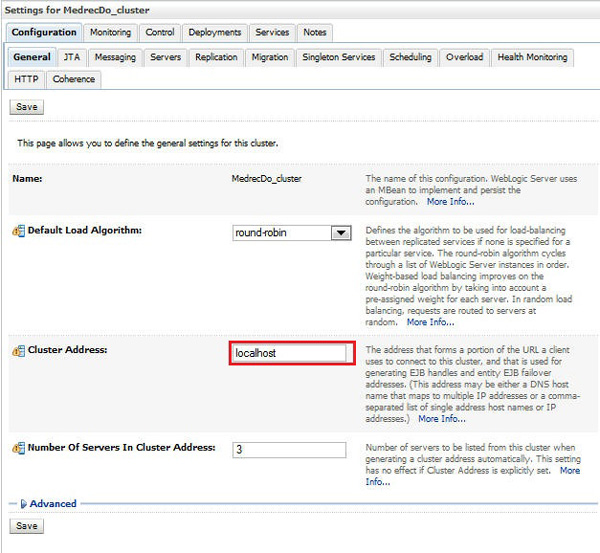Go to the Deployments tab
This screenshot has width=600, height=553.
point(215,33)
